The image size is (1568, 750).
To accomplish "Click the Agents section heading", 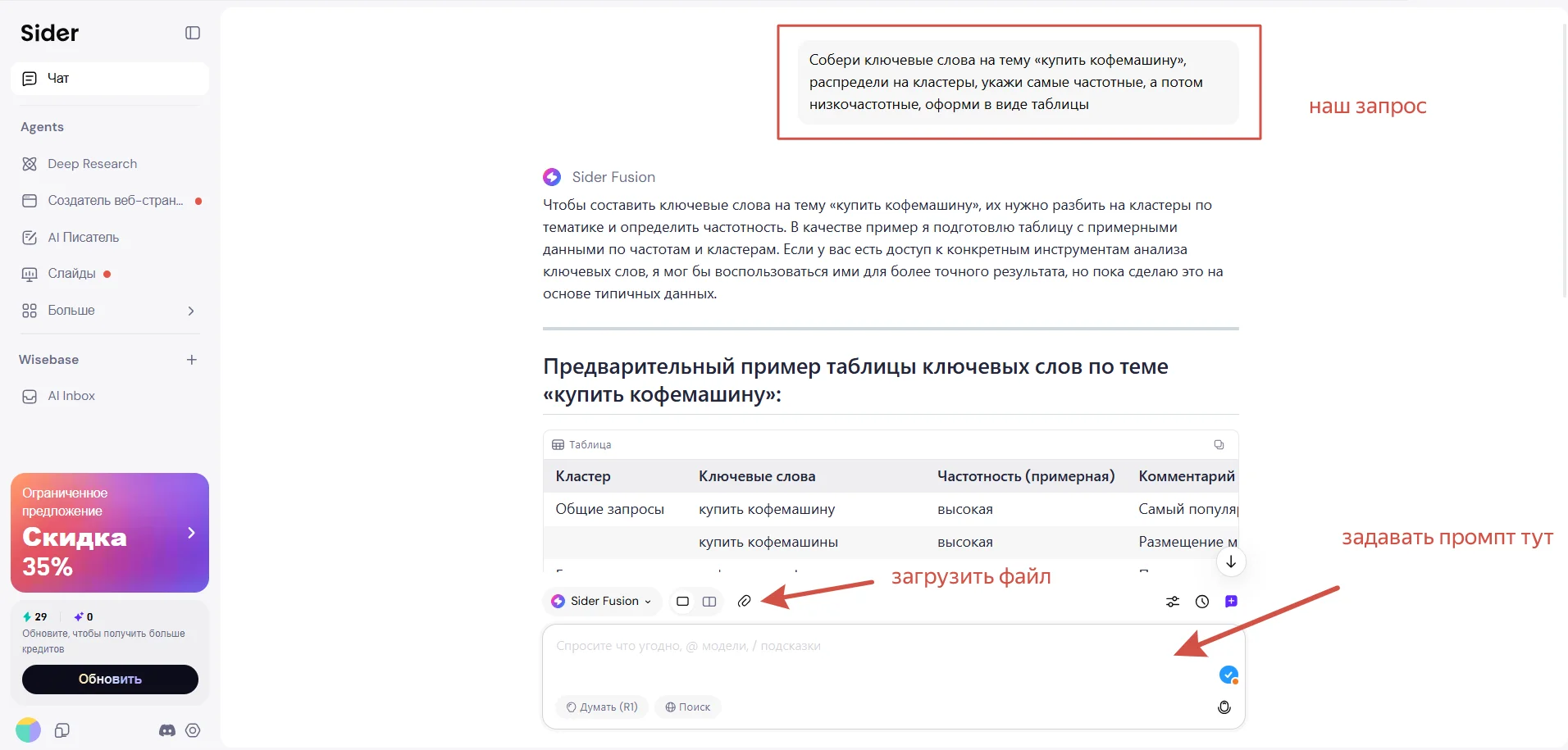I will [x=42, y=127].
